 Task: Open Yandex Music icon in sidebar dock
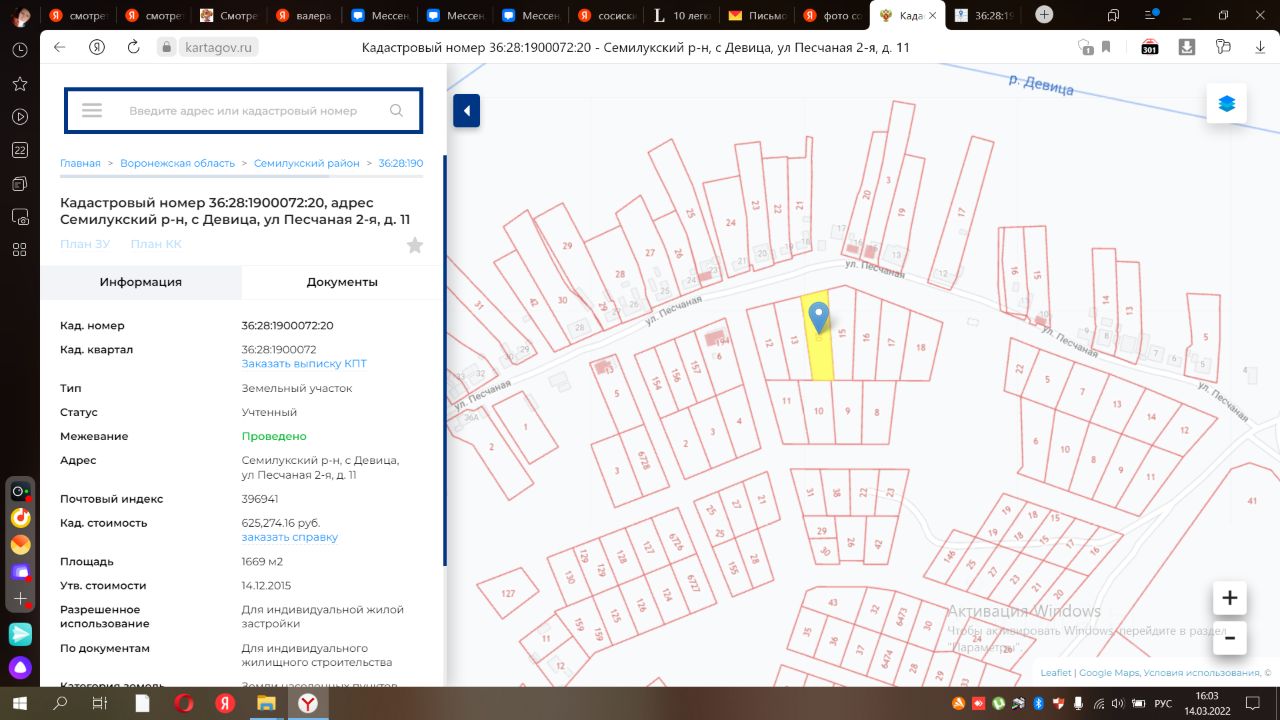(x=20, y=518)
